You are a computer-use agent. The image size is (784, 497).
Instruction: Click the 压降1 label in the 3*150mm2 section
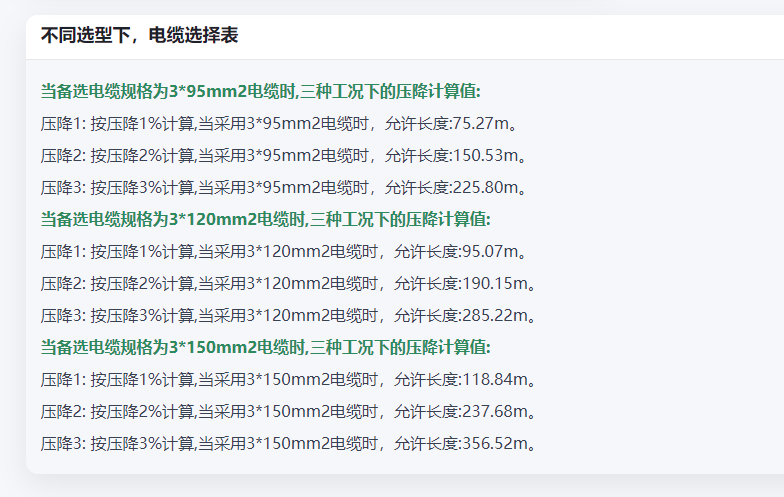point(62,380)
